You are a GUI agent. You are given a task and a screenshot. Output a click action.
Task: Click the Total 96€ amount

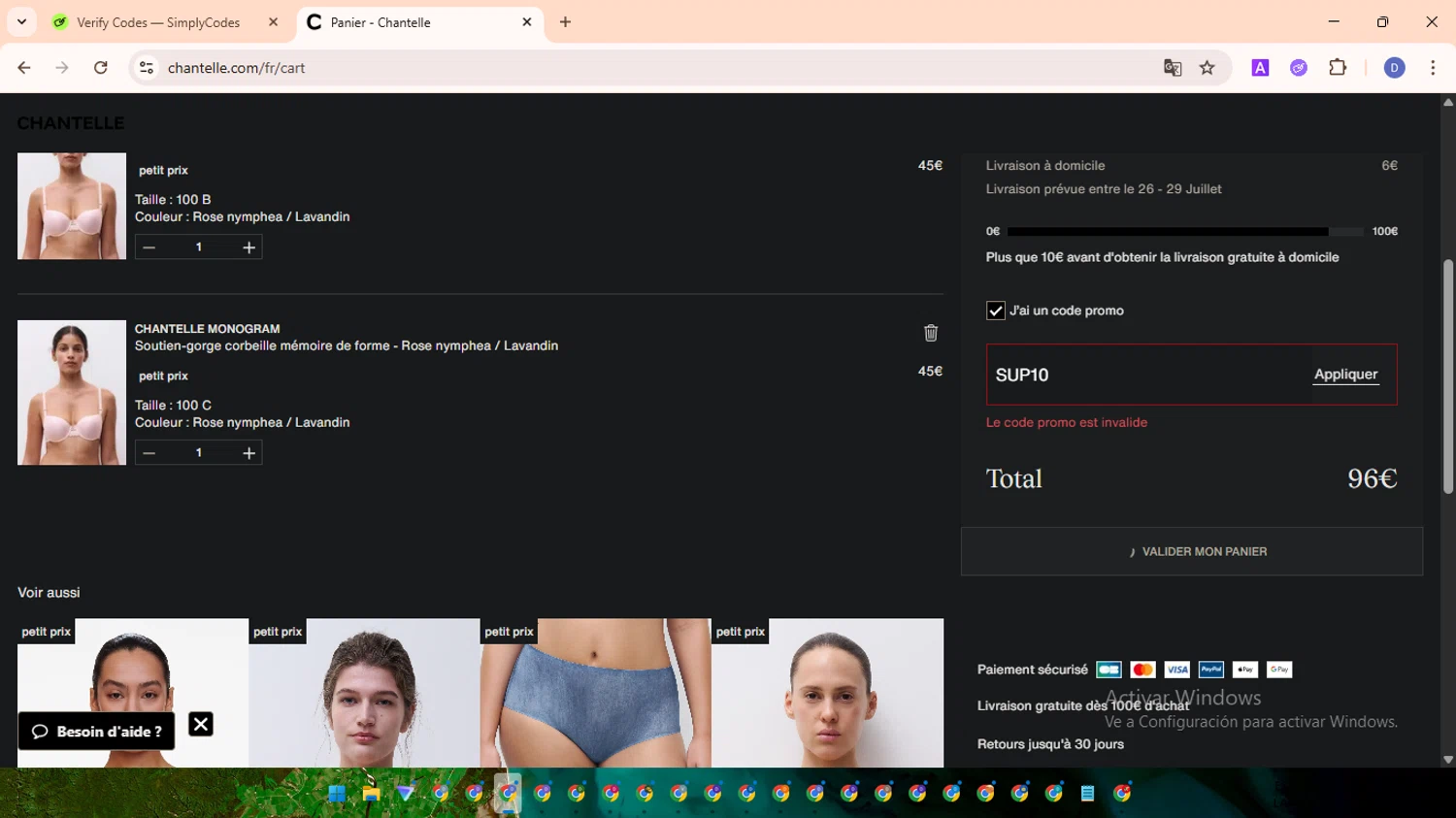click(x=1372, y=478)
